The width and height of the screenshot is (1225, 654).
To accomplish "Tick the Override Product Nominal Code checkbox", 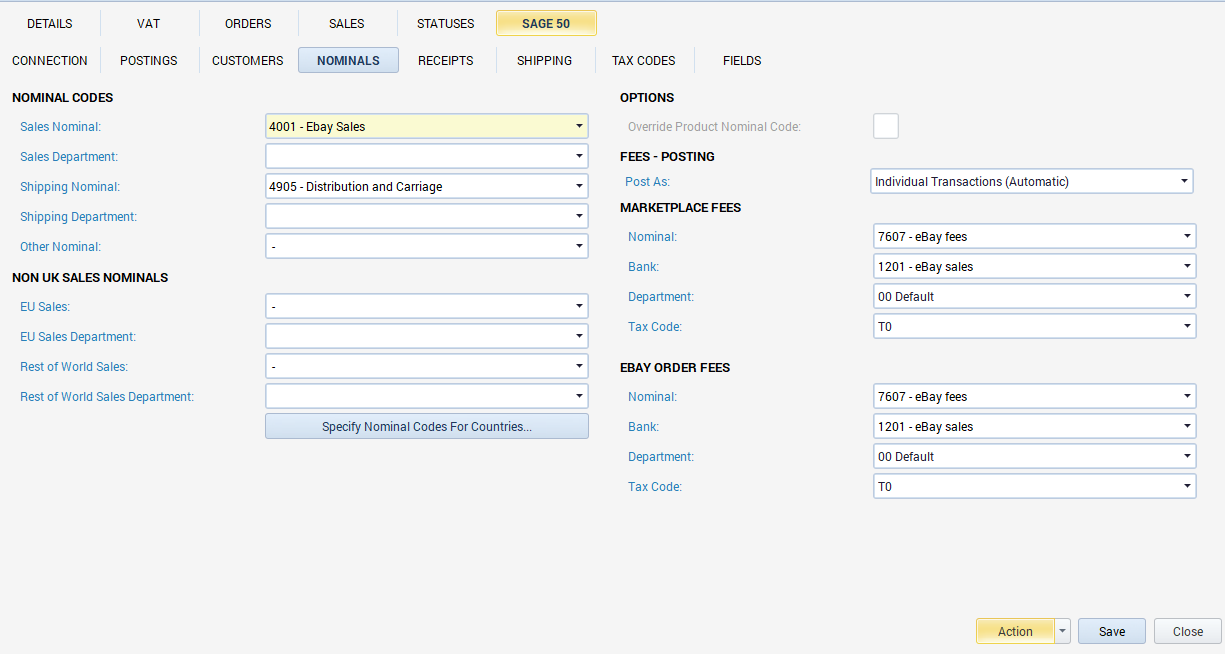I will [x=885, y=126].
